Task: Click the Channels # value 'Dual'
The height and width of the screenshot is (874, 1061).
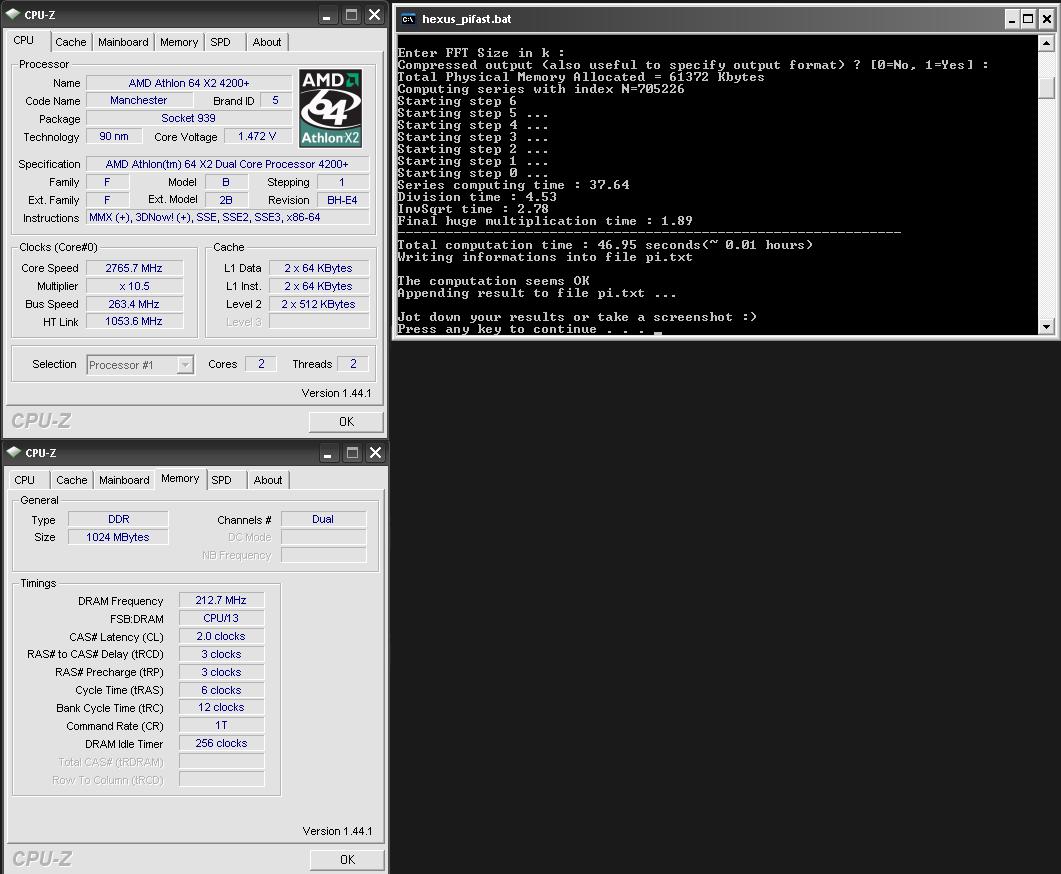Action: point(323,519)
